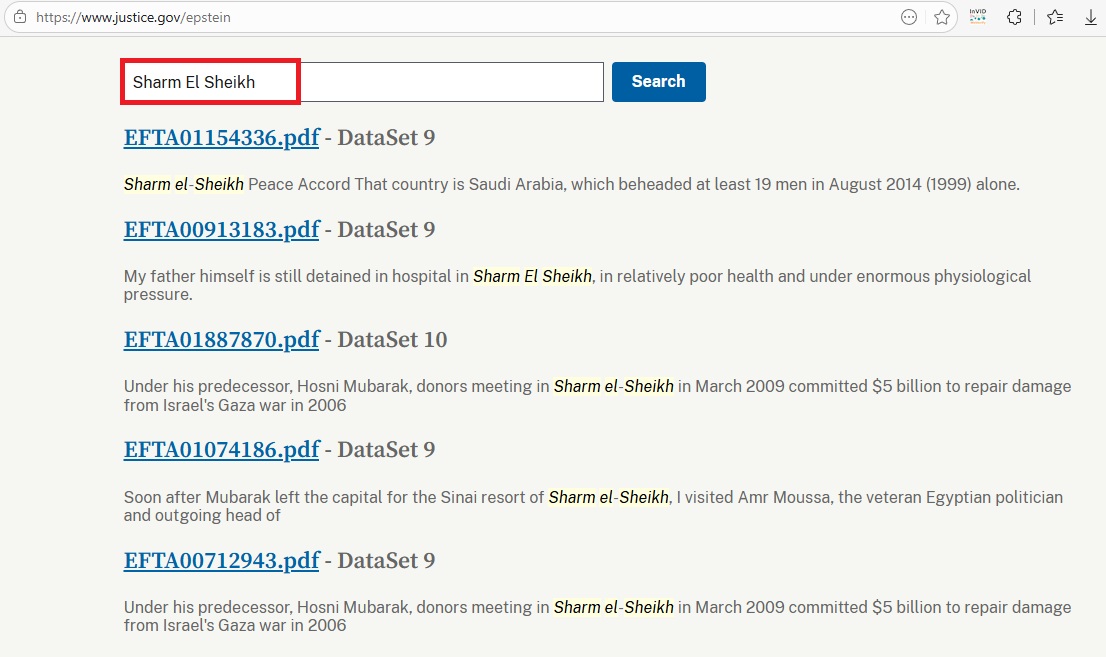Open the Downloads arrow icon

pos(1091,17)
